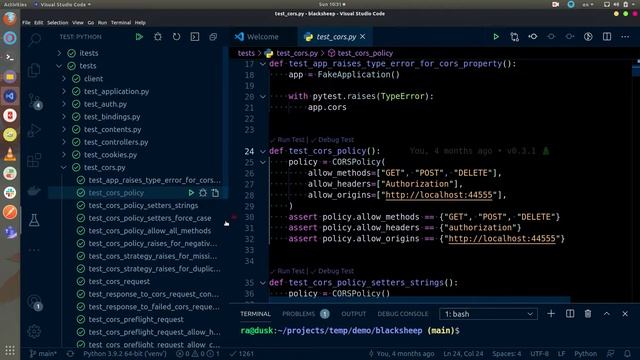Run all tests in Test Python panel
This screenshot has height=360, width=640.
(139, 37)
